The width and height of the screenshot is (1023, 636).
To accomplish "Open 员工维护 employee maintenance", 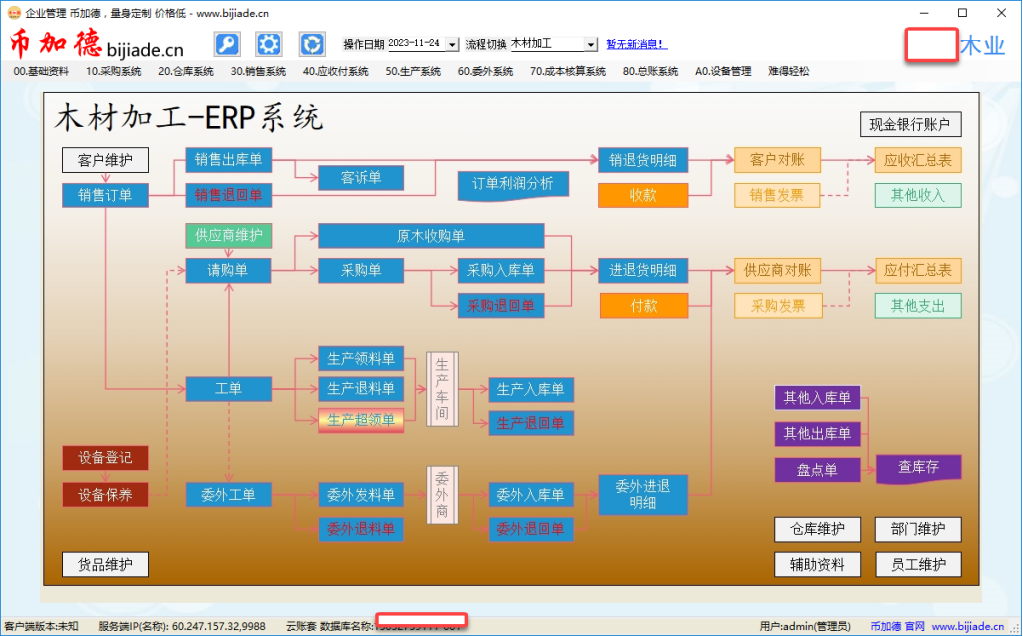I will 918,564.
